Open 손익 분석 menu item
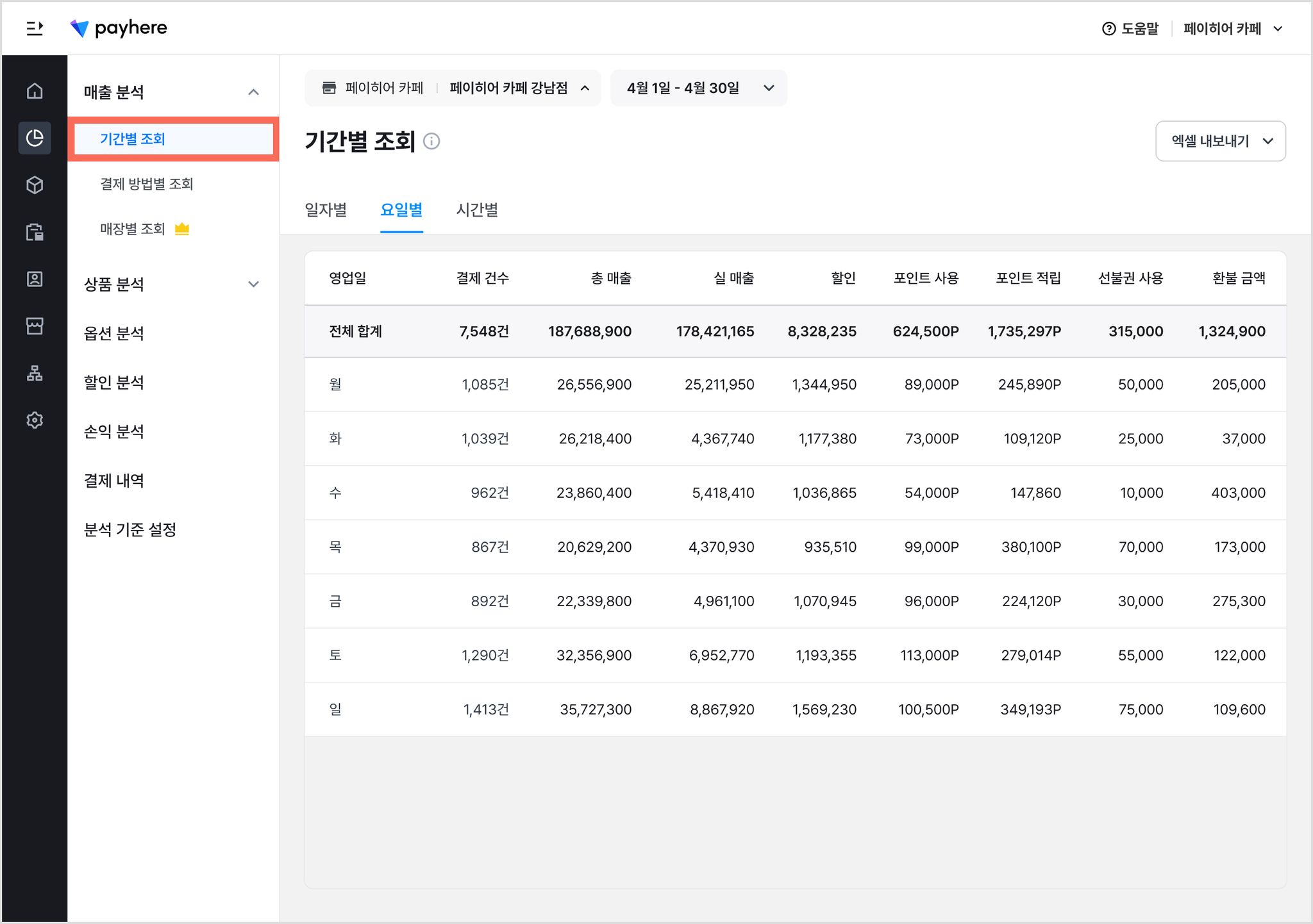Image resolution: width=1313 pixels, height=924 pixels. (114, 431)
